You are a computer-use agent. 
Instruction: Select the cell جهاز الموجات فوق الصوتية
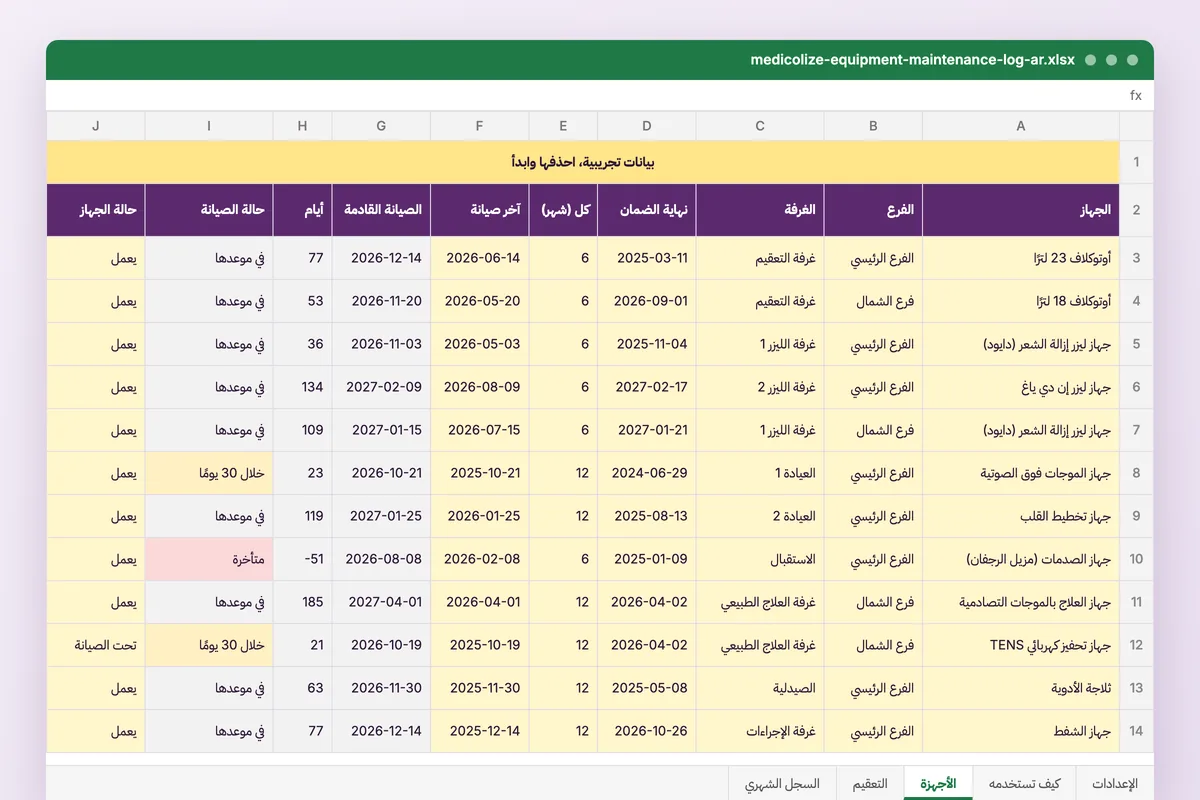pos(1021,473)
